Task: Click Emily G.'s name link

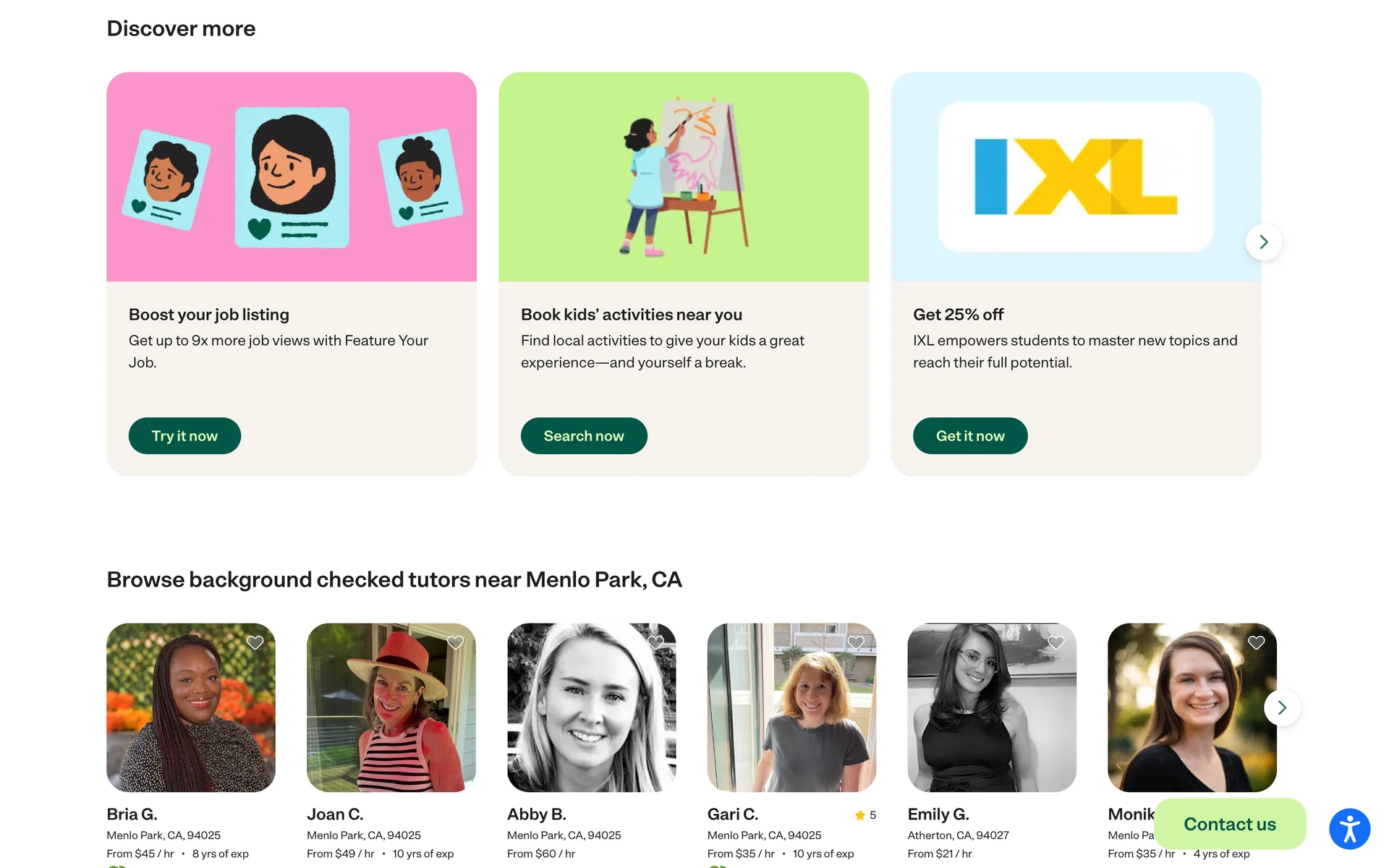Action: (x=938, y=814)
